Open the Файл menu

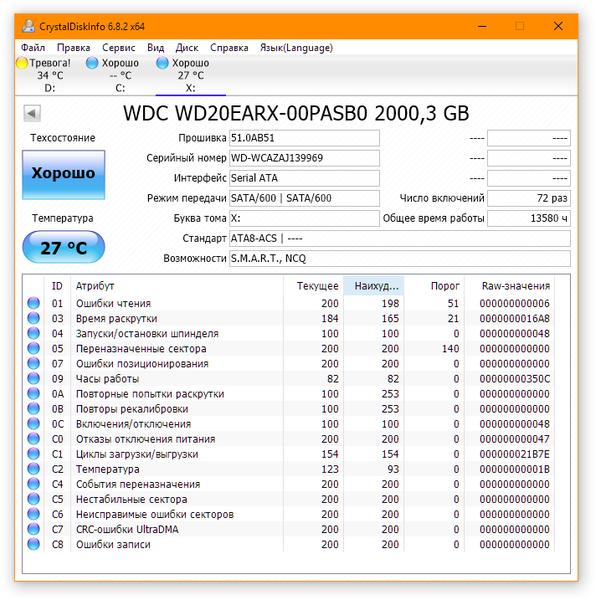point(33,48)
